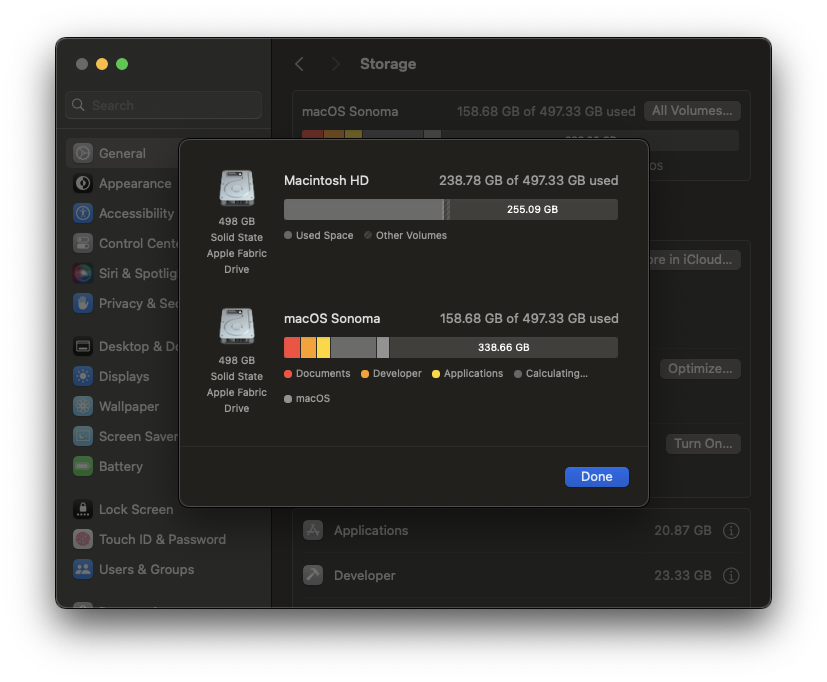827x682 pixels.
Task: Click the Macintosh HD used space bar
Action: [x=363, y=209]
